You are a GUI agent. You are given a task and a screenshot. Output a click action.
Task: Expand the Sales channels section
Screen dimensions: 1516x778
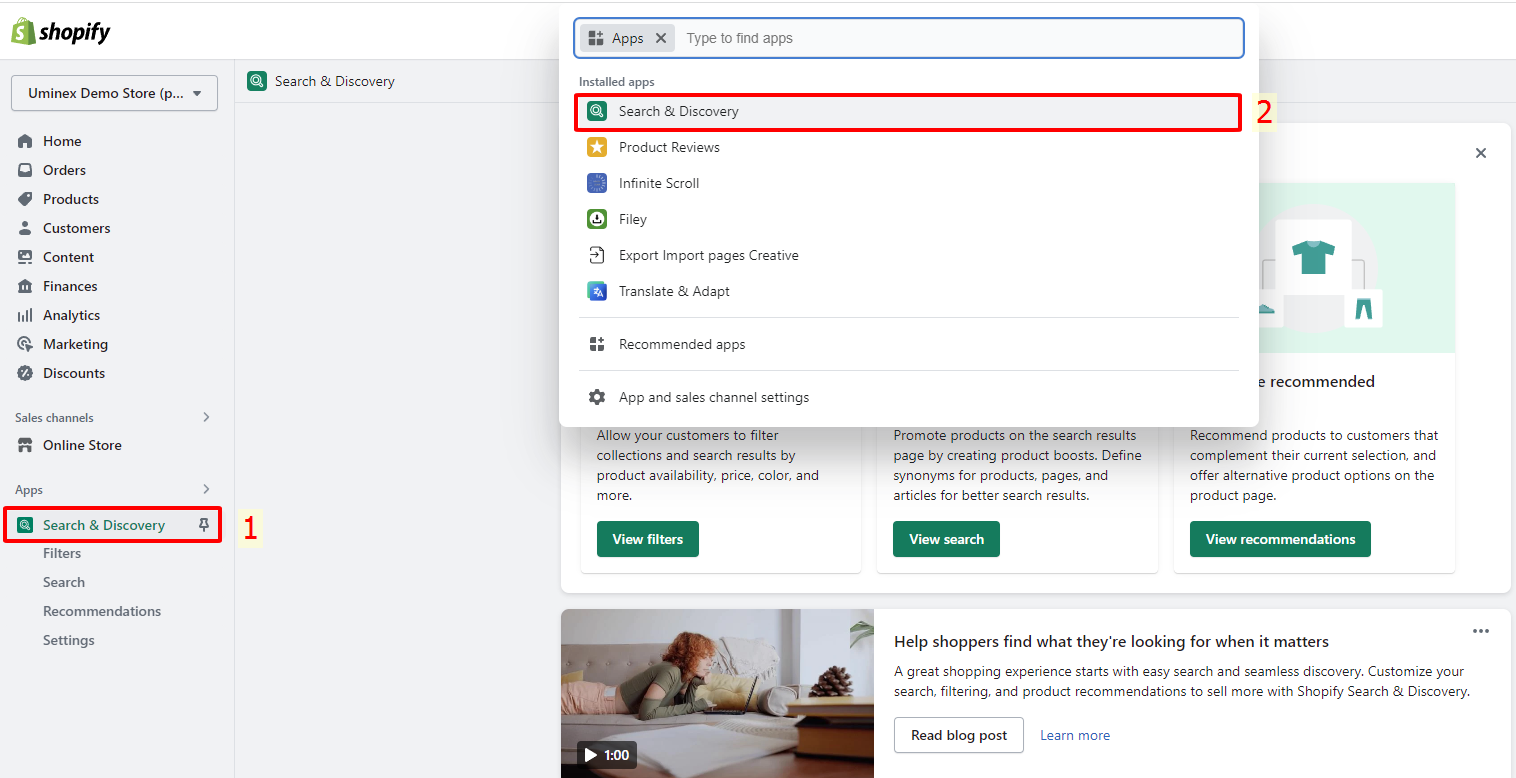coord(206,417)
